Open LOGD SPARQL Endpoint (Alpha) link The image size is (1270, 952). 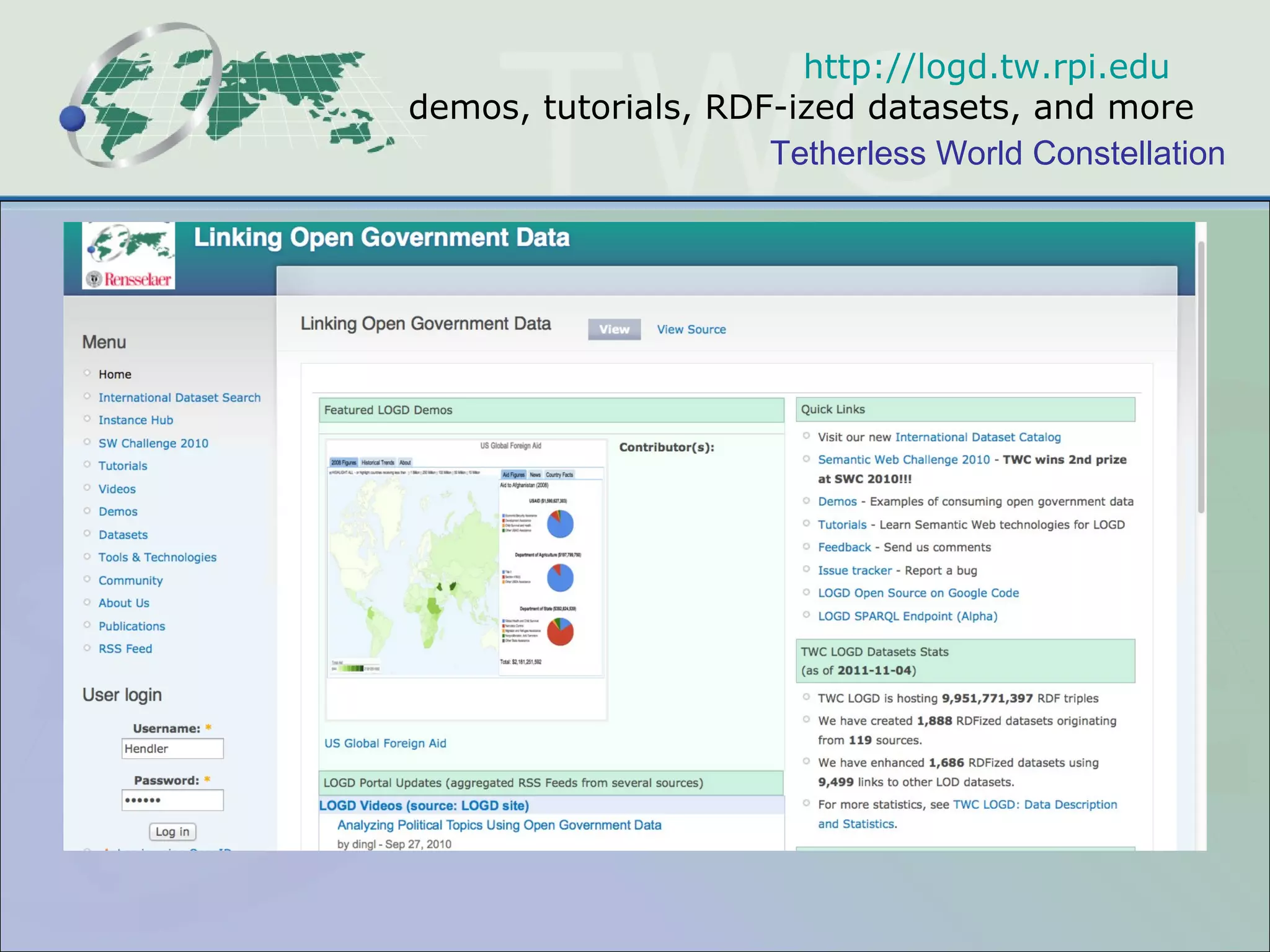[907, 616]
